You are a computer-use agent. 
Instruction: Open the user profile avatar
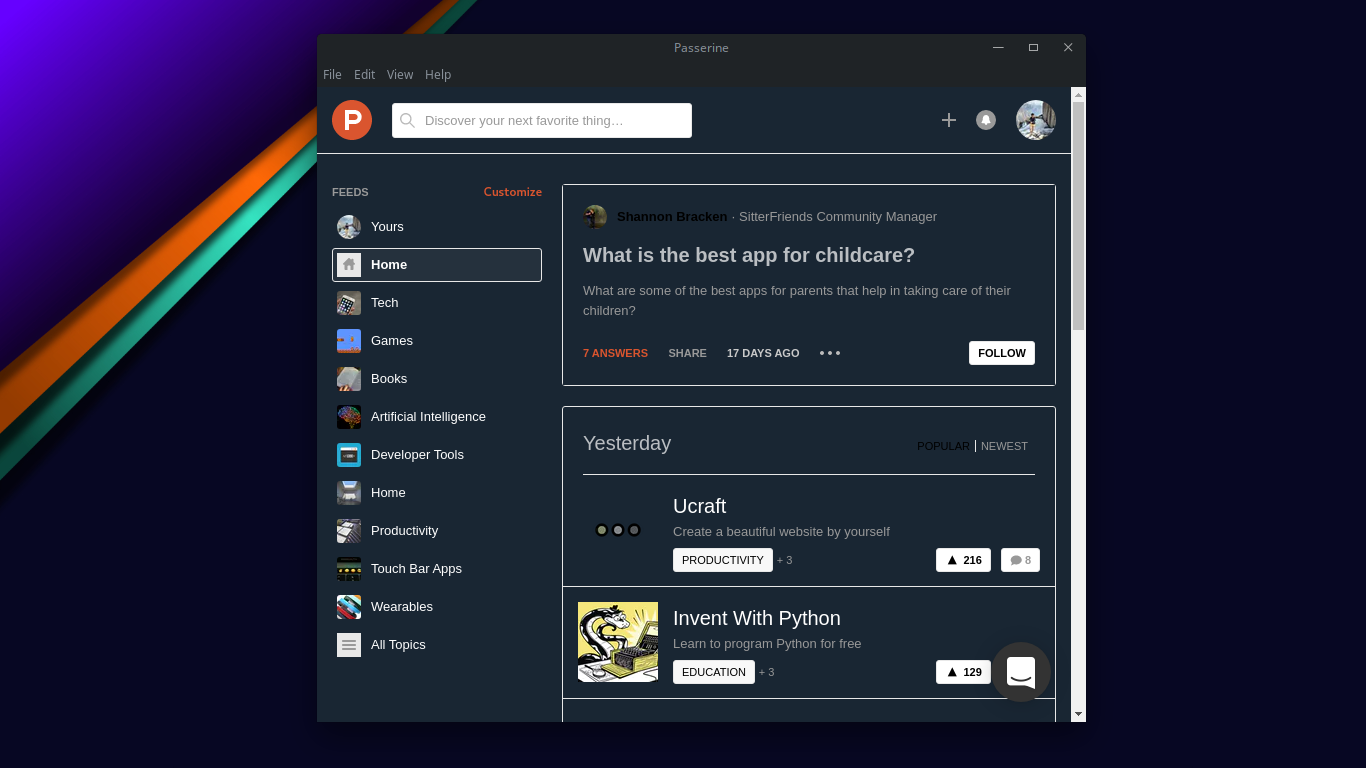click(1036, 120)
